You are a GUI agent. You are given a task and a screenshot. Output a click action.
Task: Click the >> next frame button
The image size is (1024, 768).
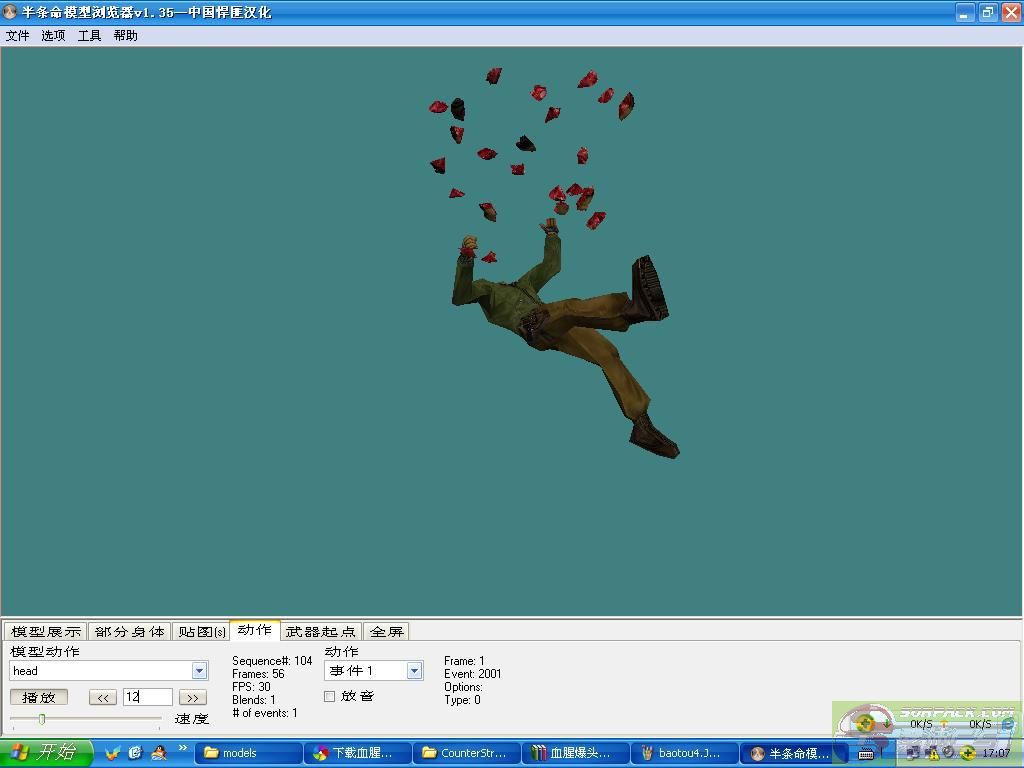193,697
